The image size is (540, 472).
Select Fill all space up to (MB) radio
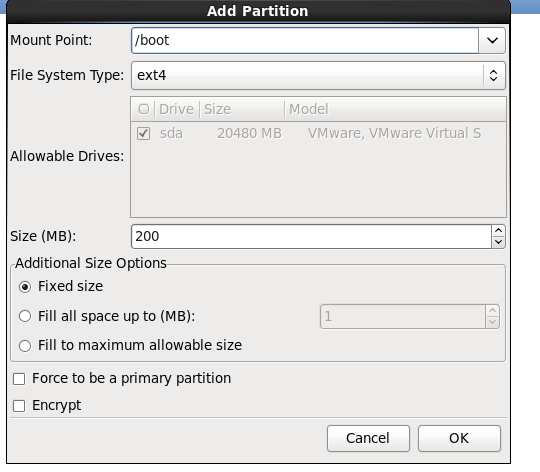click(25, 316)
